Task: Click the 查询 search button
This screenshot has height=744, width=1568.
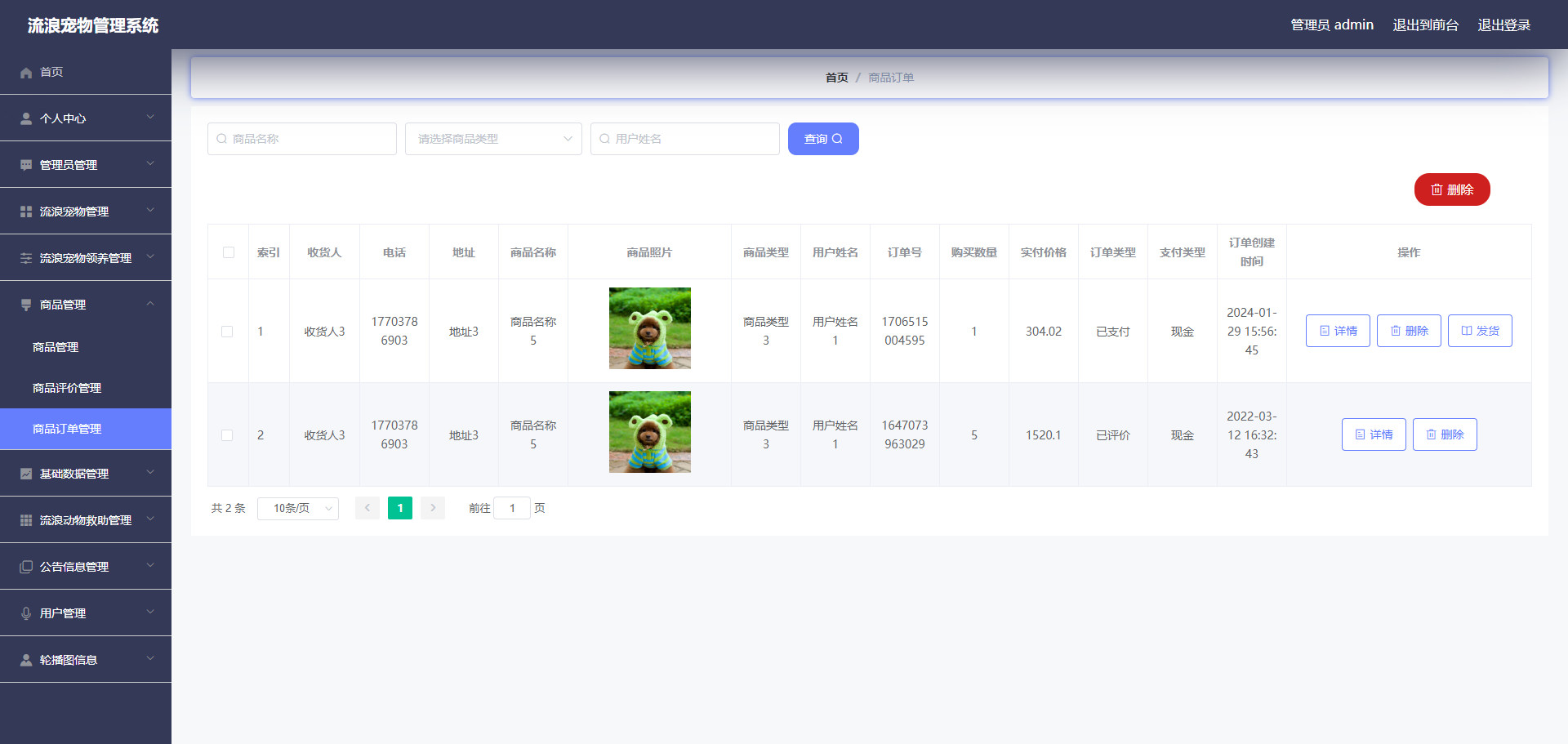Action: [x=823, y=139]
